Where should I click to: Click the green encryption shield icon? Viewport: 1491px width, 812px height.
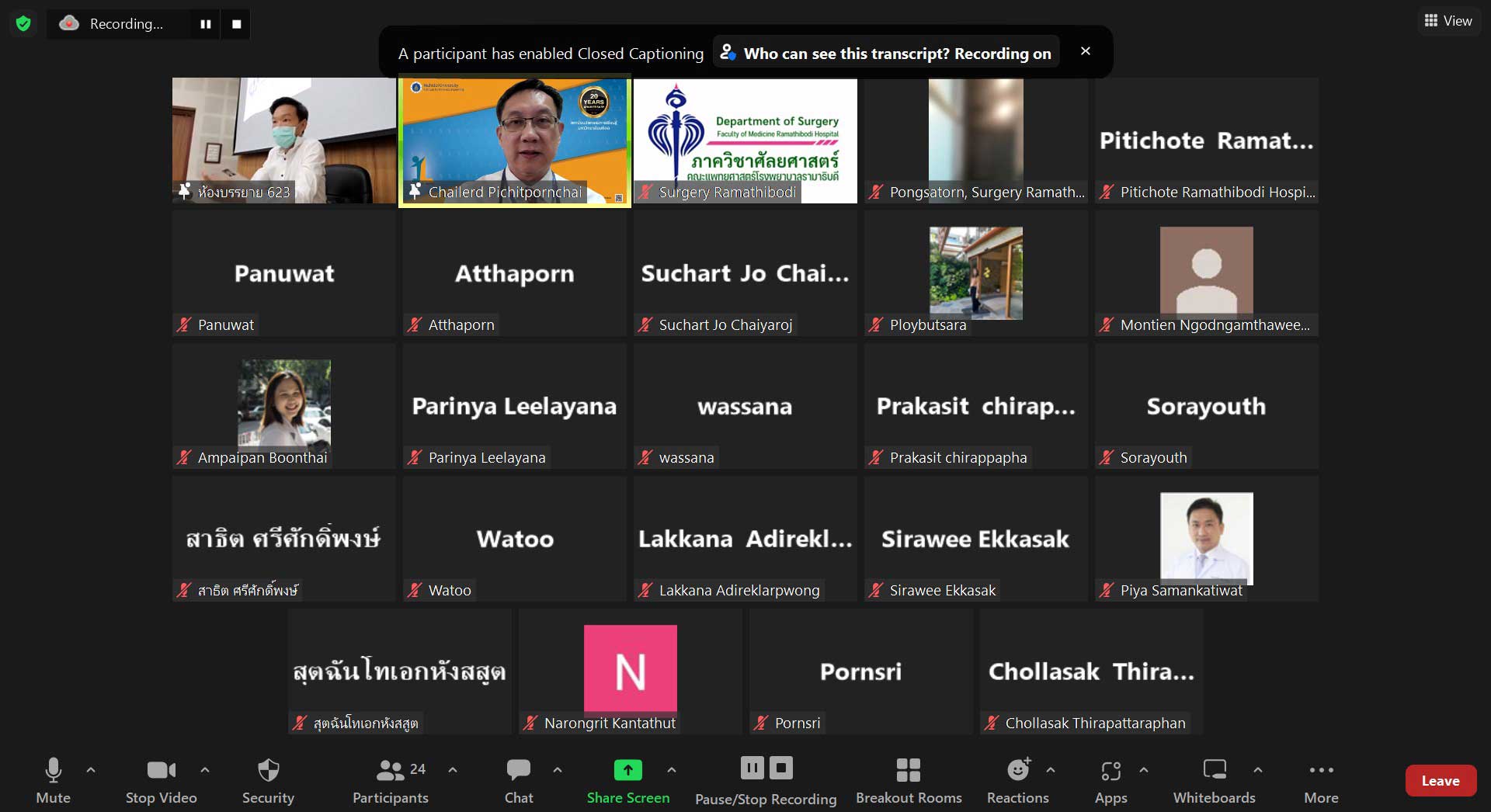[23, 24]
